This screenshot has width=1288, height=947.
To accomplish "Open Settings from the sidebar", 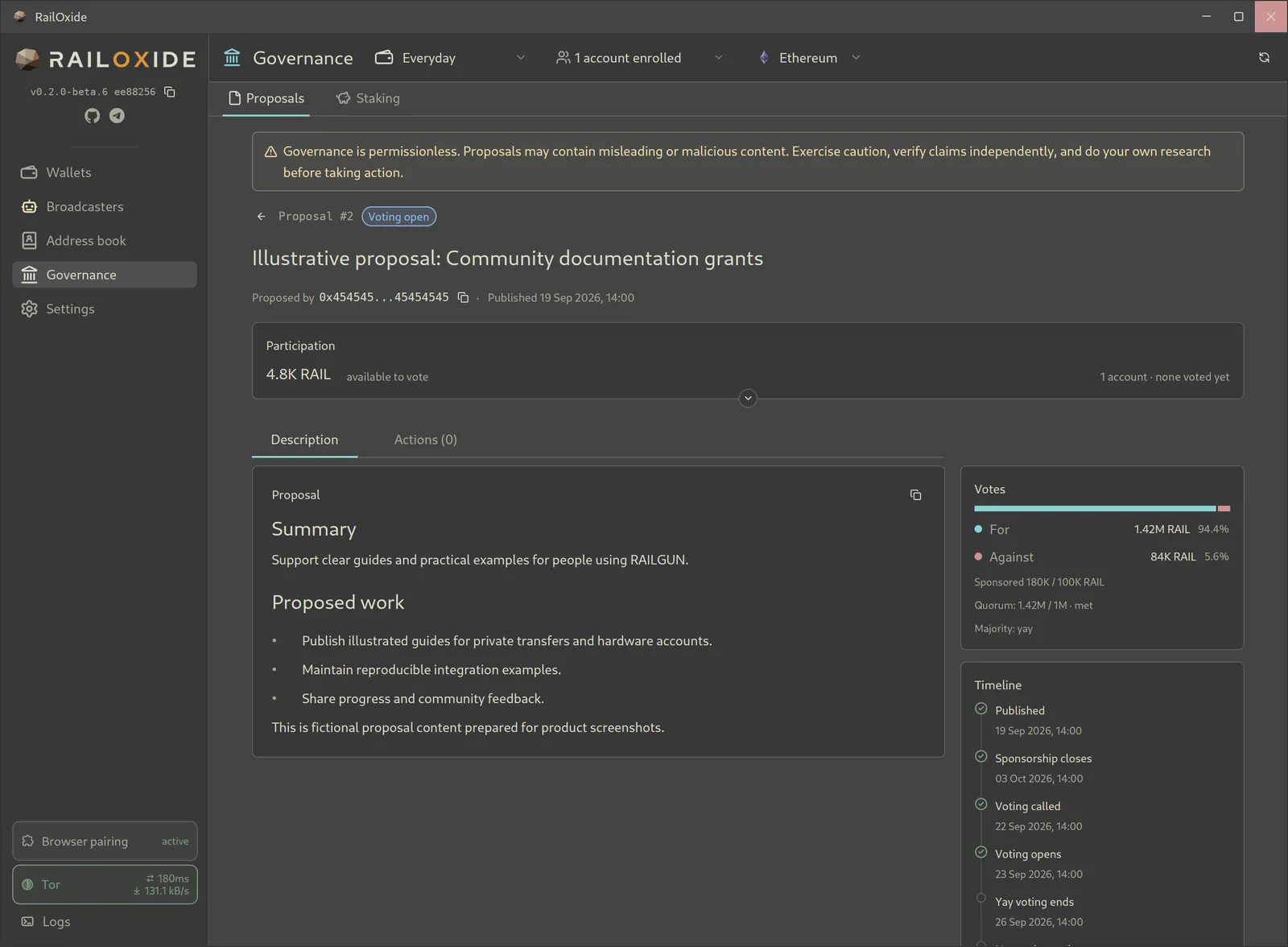I will pyautogui.click(x=105, y=308).
